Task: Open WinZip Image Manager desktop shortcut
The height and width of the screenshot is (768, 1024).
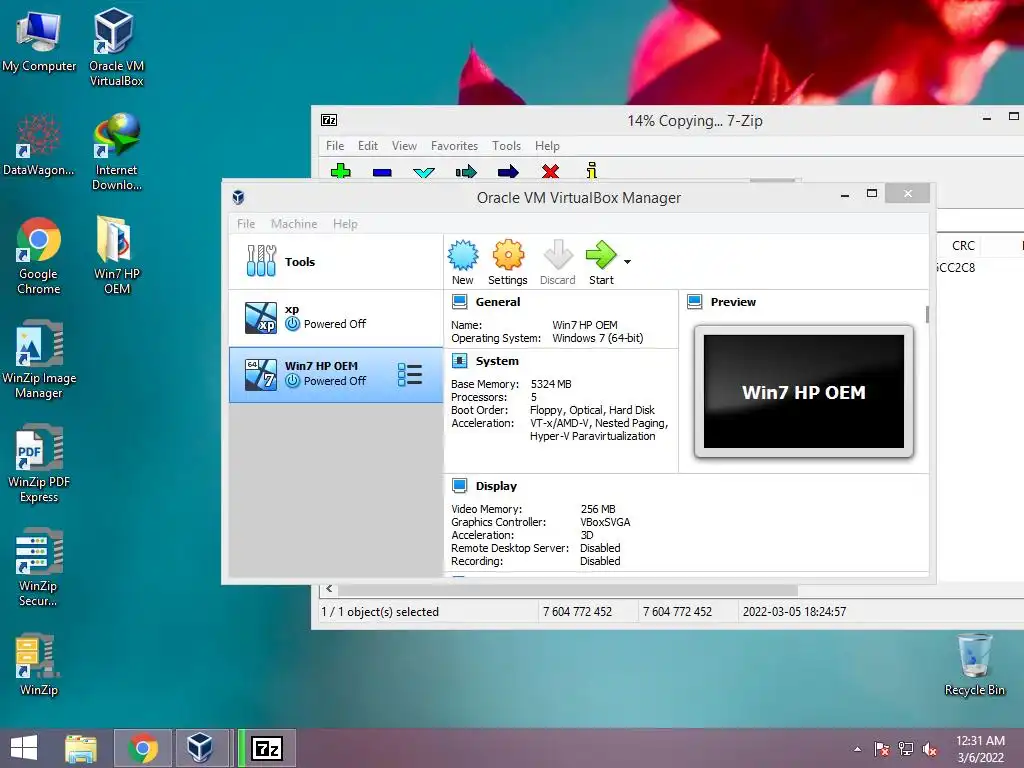Action: point(39,359)
